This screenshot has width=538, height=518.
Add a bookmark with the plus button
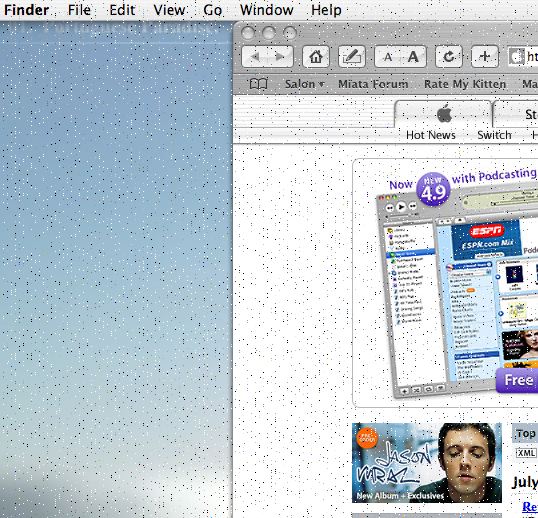click(484, 57)
